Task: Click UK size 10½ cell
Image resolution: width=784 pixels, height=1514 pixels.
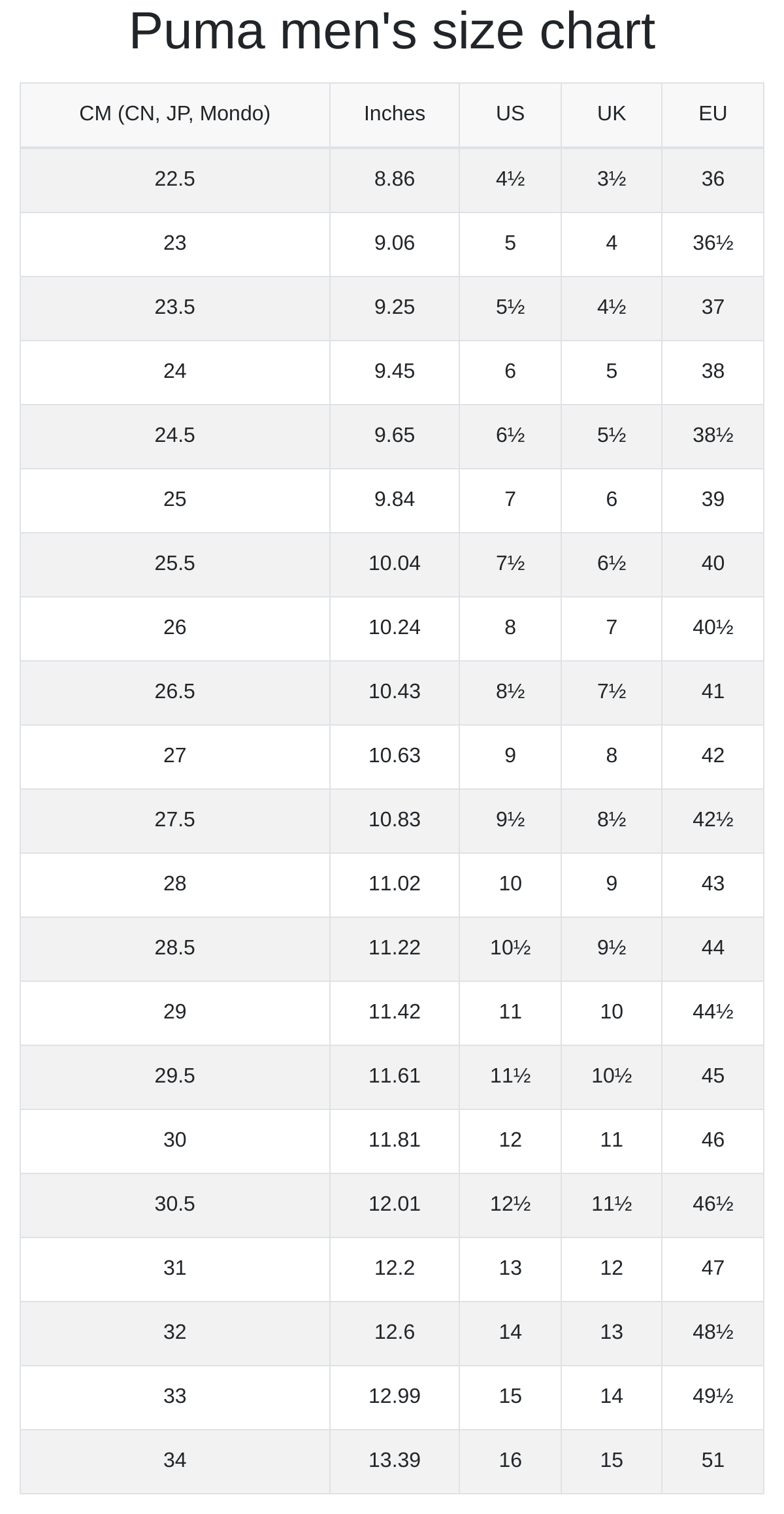Action: coord(612,1077)
